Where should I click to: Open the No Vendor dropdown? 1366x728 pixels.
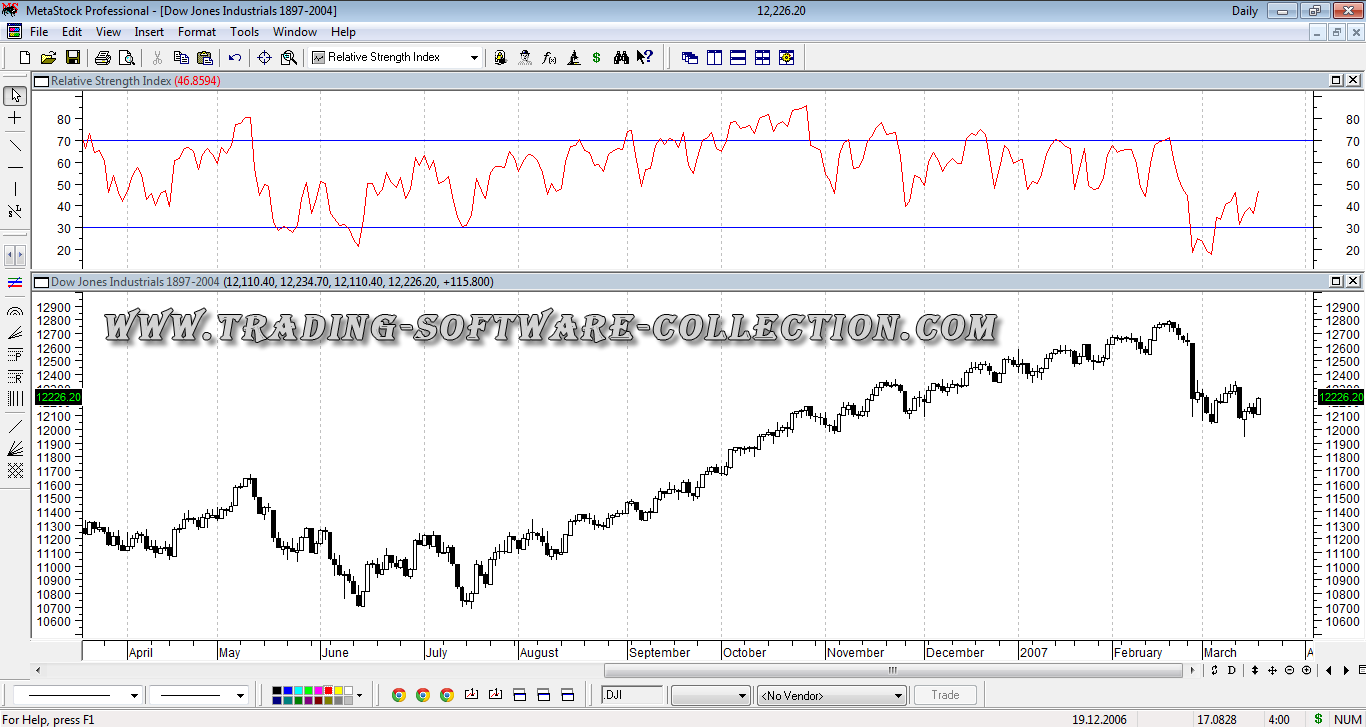(x=897, y=695)
